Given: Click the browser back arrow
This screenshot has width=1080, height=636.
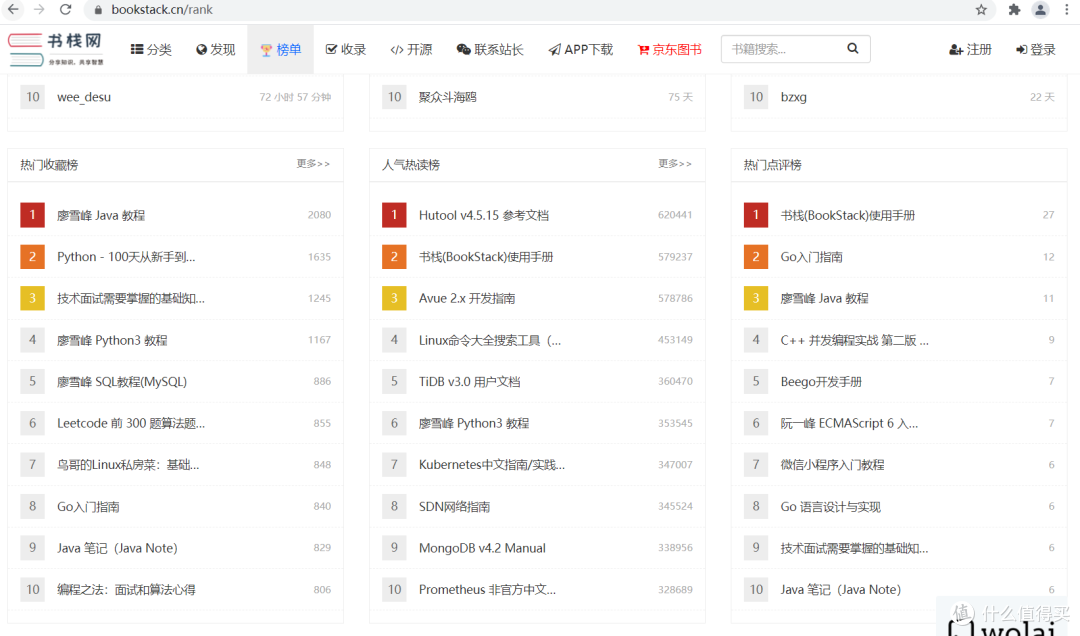Looking at the screenshot, I should tap(13, 10).
